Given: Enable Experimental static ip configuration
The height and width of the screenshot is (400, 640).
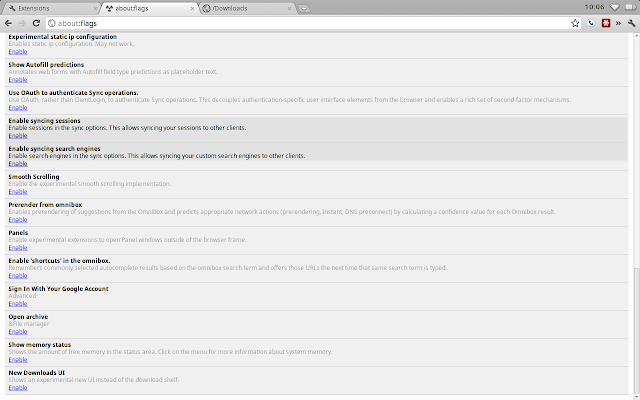Looking at the screenshot, I should point(18,52).
